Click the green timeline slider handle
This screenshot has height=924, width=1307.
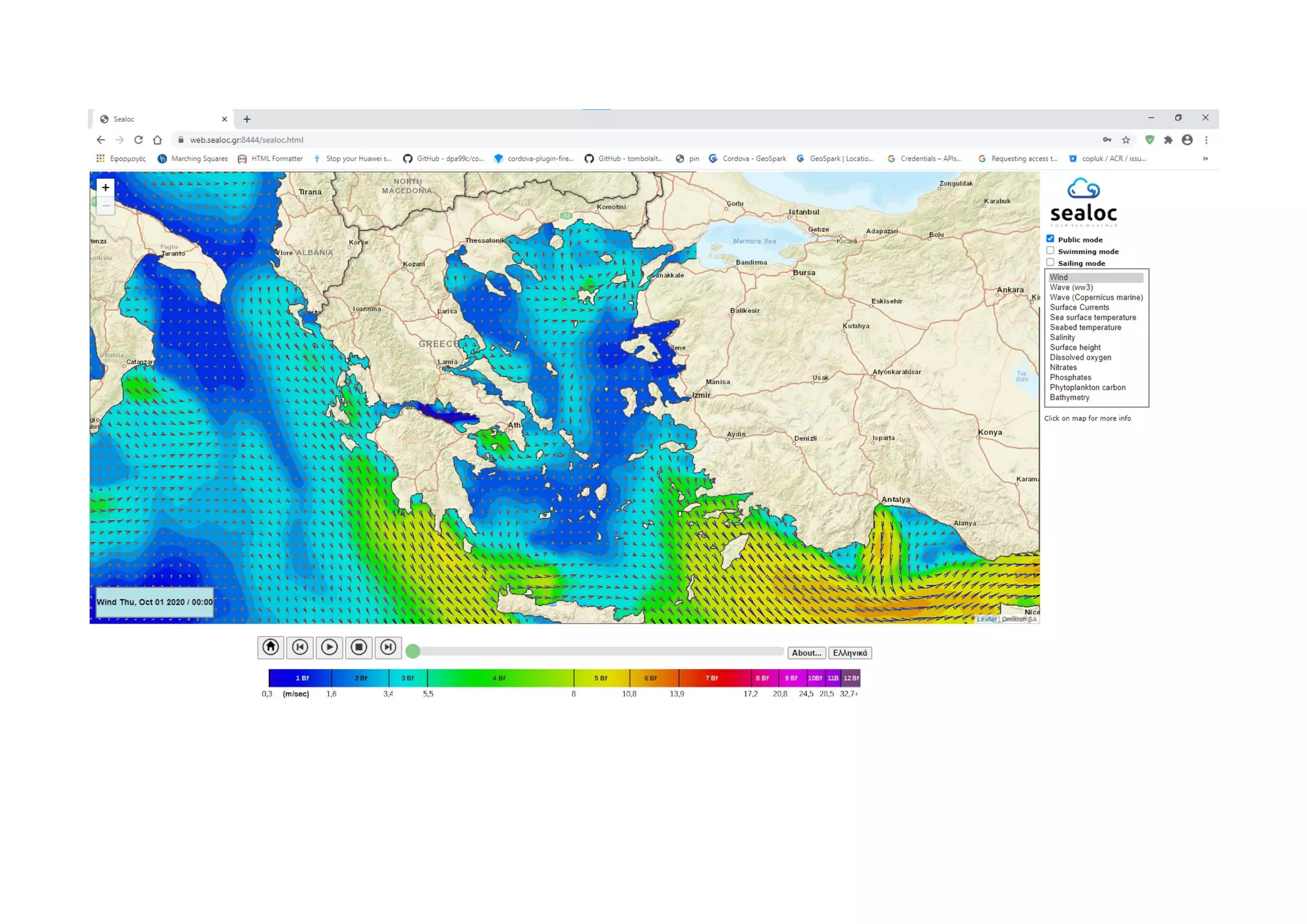click(x=413, y=651)
